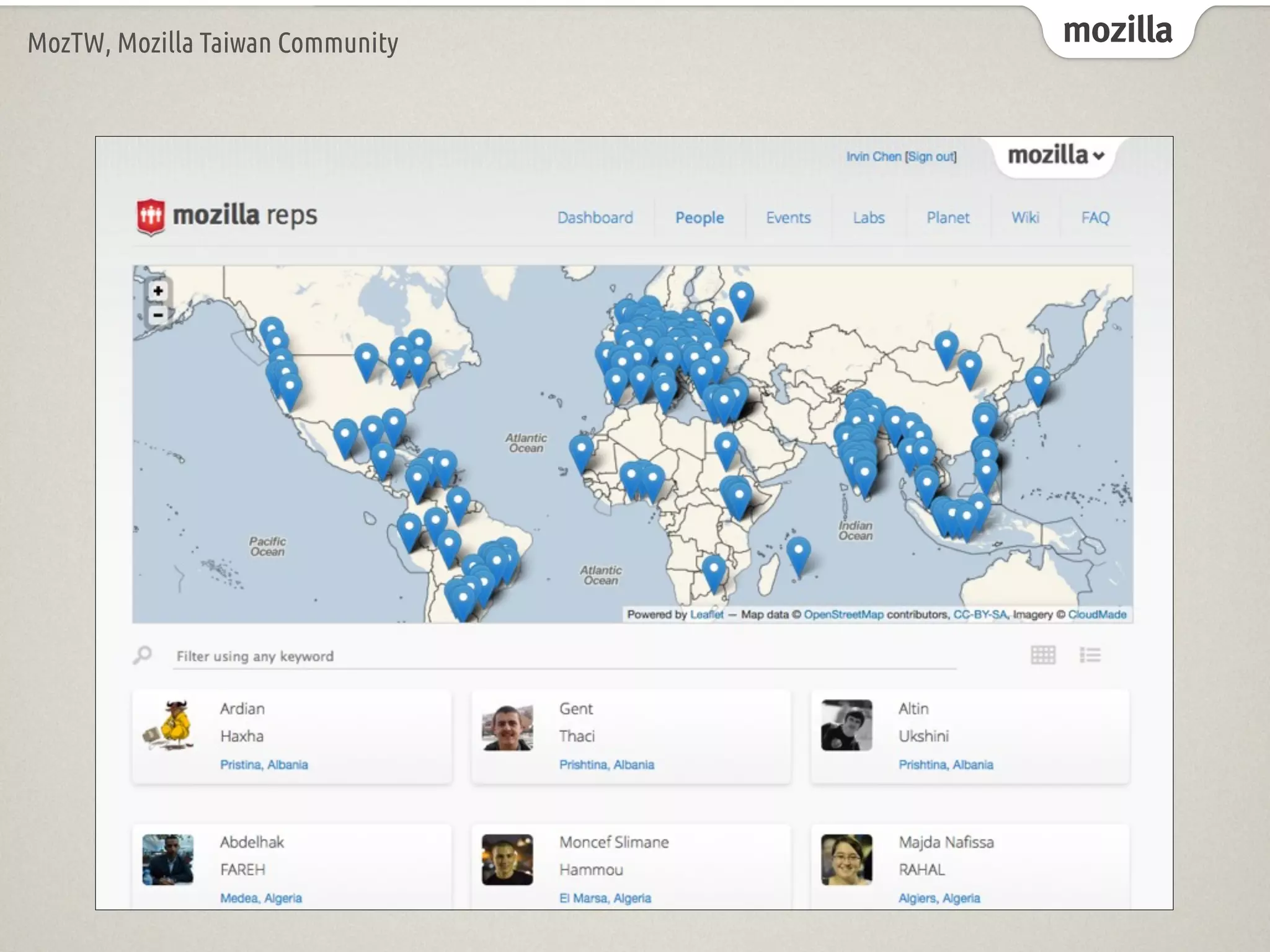Viewport: 1270px width, 952px height.
Task: Open the Labs menu item
Action: (868, 218)
